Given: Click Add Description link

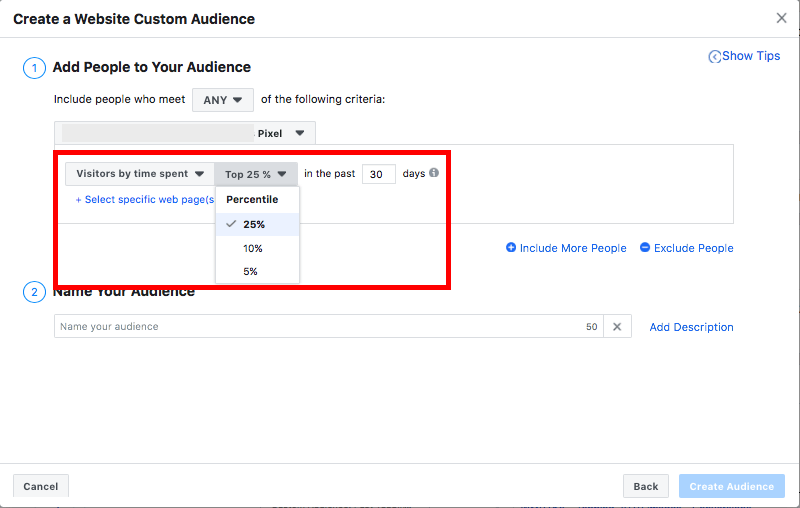Looking at the screenshot, I should click(x=691, y=327).
